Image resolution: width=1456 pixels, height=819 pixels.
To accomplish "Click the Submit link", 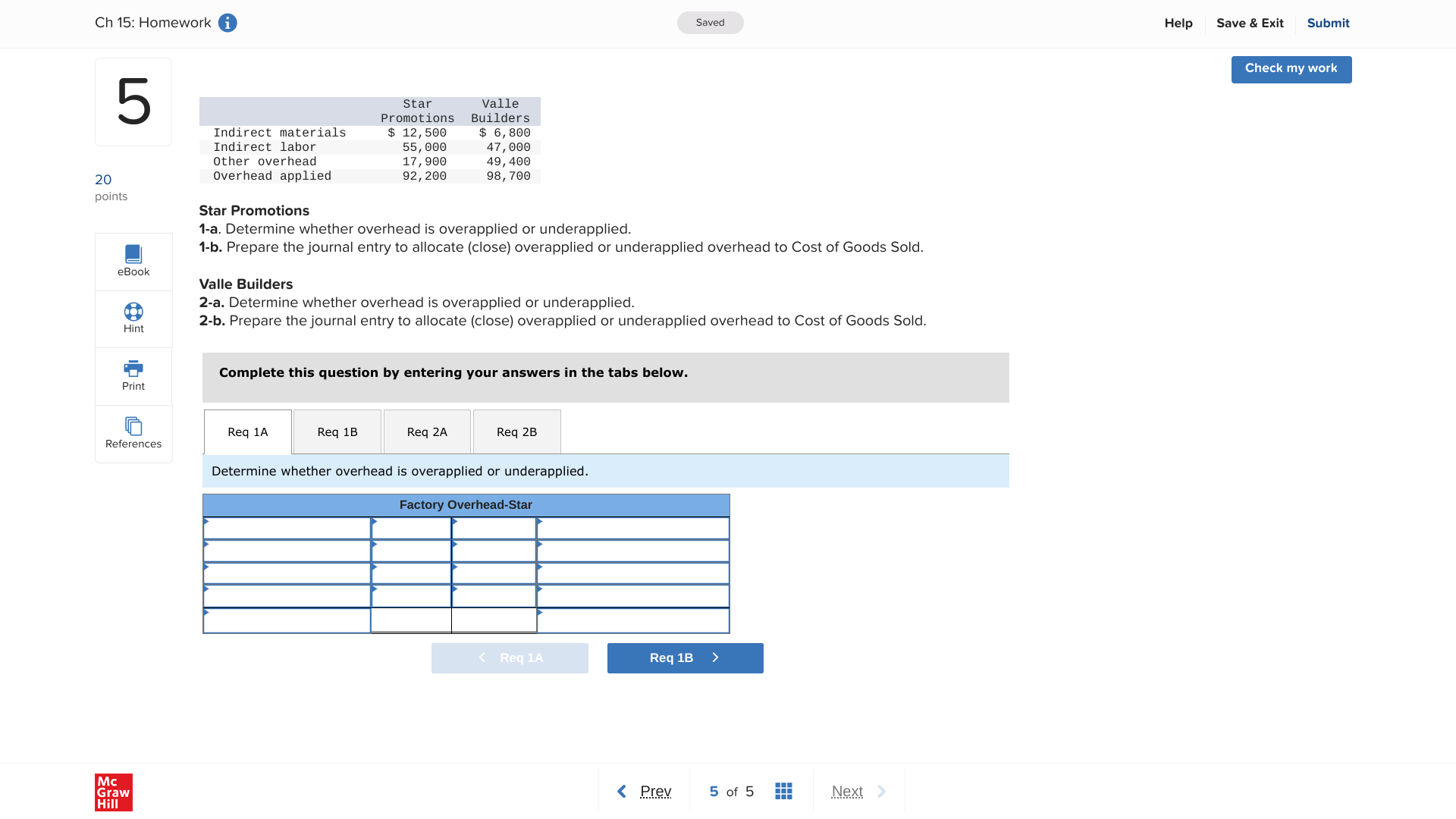I will [1328, 23].
